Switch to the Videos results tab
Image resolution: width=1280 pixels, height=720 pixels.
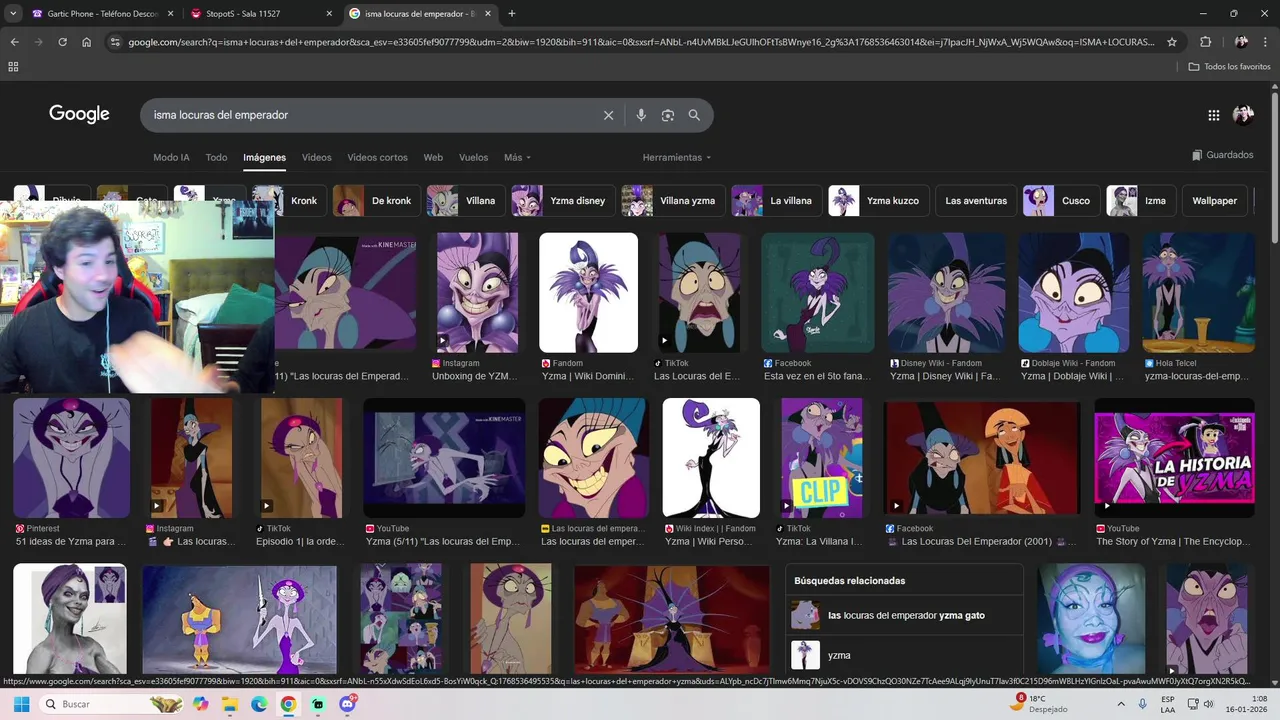[x=316, y=157]
